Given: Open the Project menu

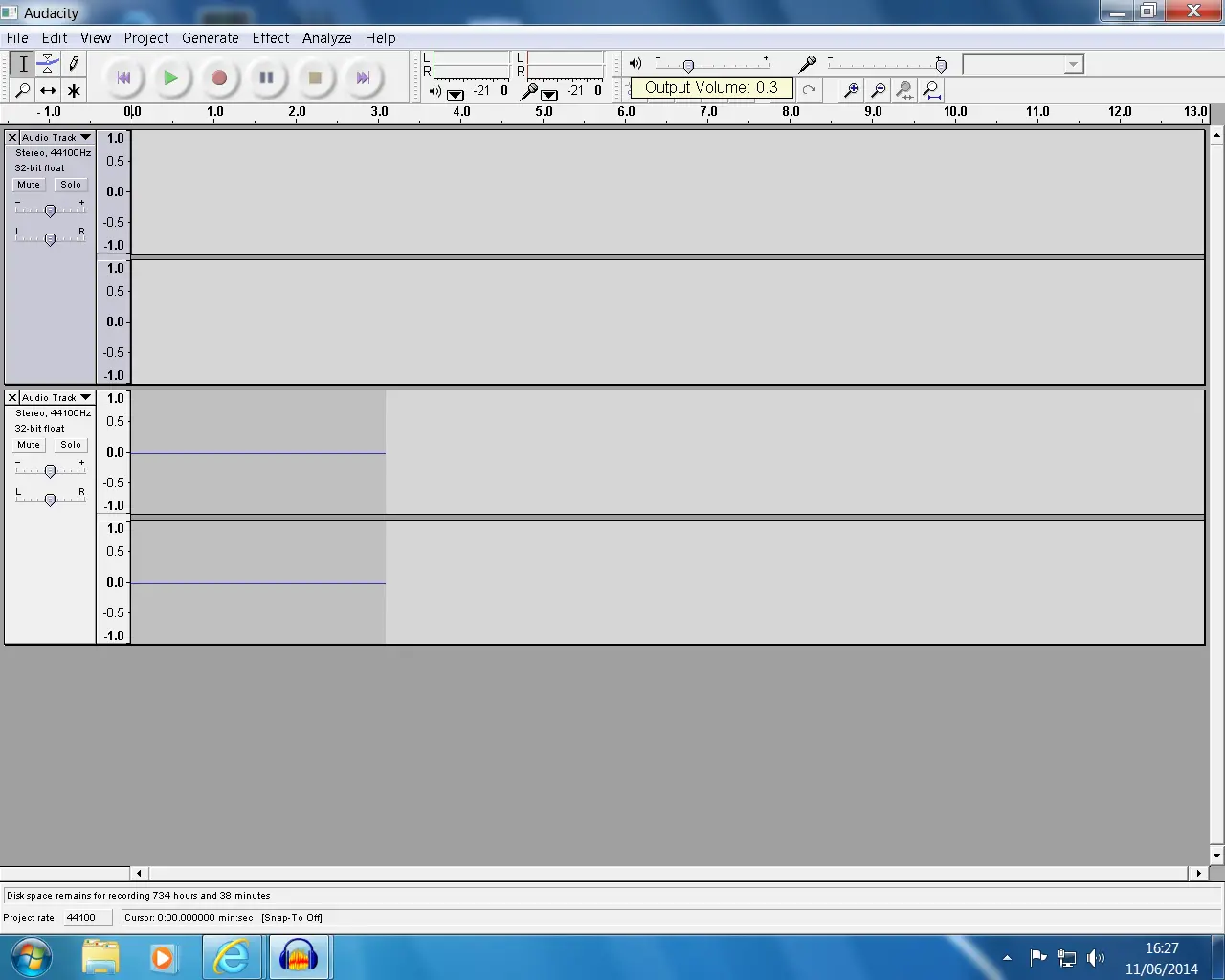Looking at the screenshot, I should click(x=146, y=38).
